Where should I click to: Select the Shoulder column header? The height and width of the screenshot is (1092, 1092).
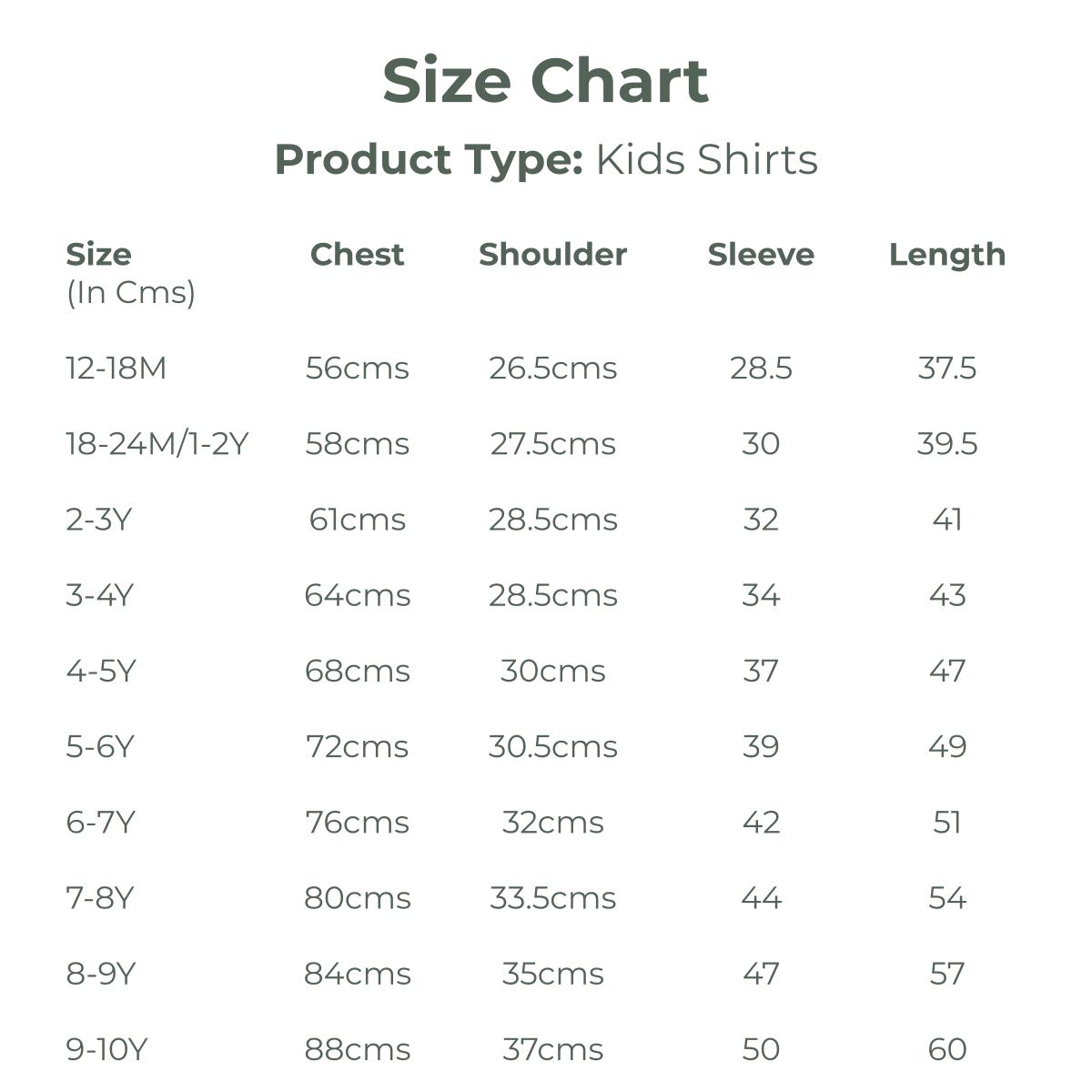(552, 255)
